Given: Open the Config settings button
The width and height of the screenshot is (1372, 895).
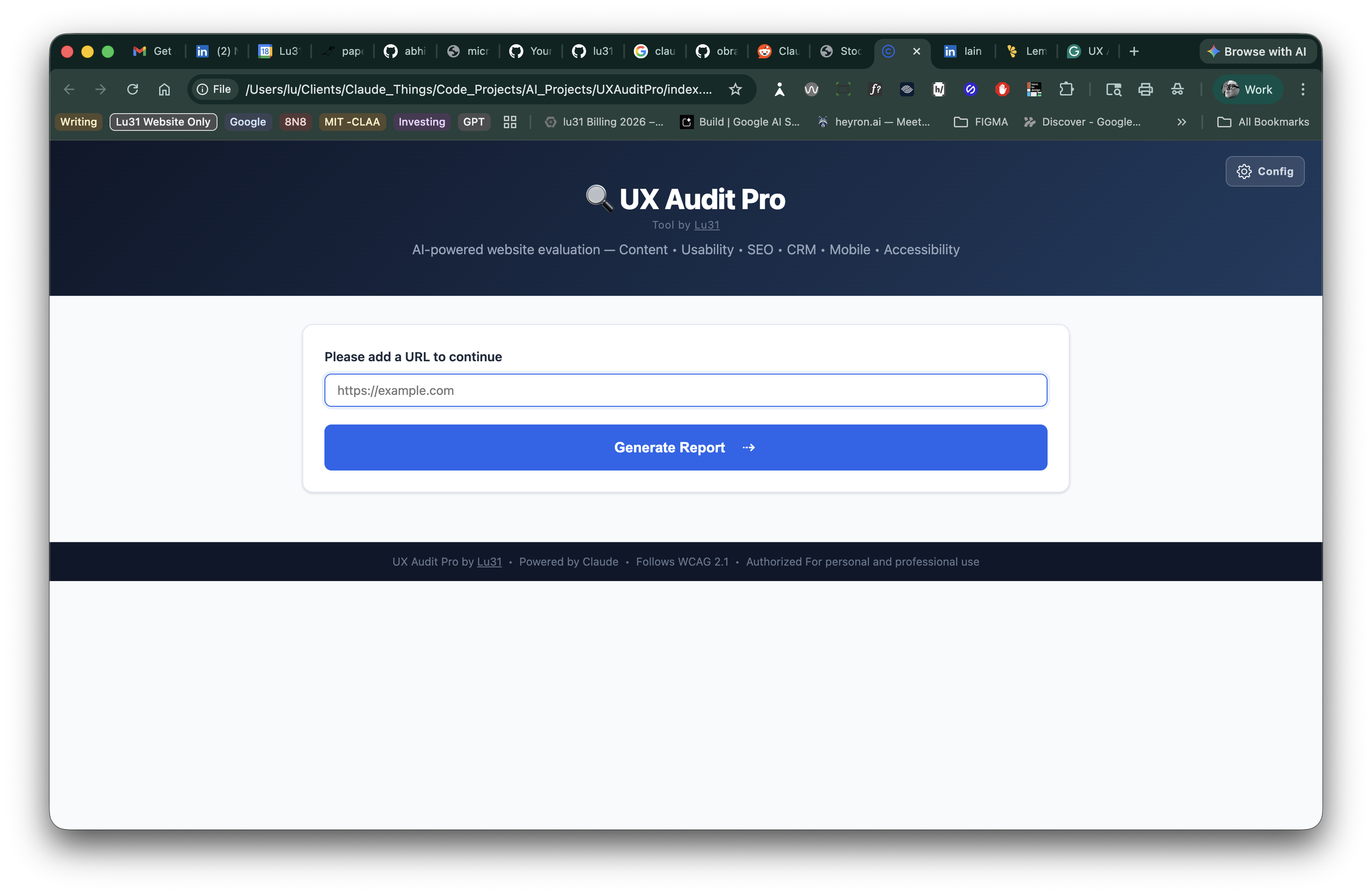Looking at the screenshot, I should pyautogui.click(x=1265, y=171).
